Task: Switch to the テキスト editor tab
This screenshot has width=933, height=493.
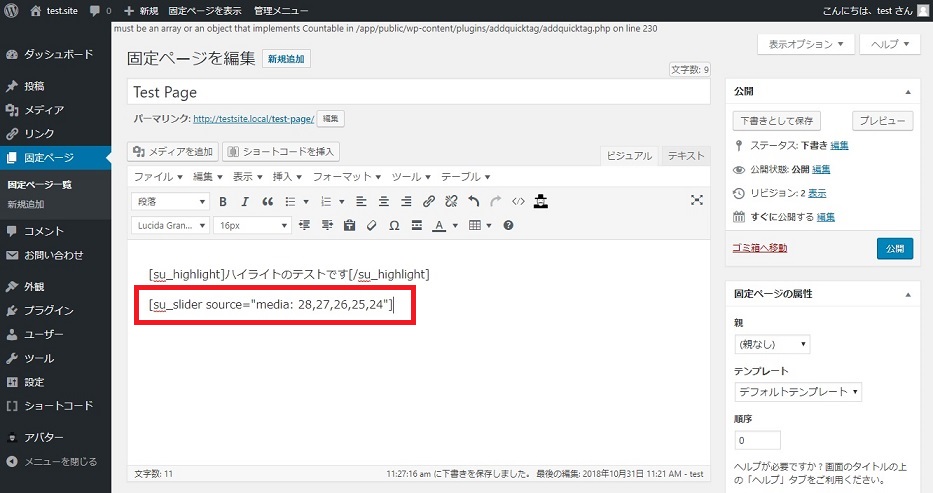Action: click(686, 156)
